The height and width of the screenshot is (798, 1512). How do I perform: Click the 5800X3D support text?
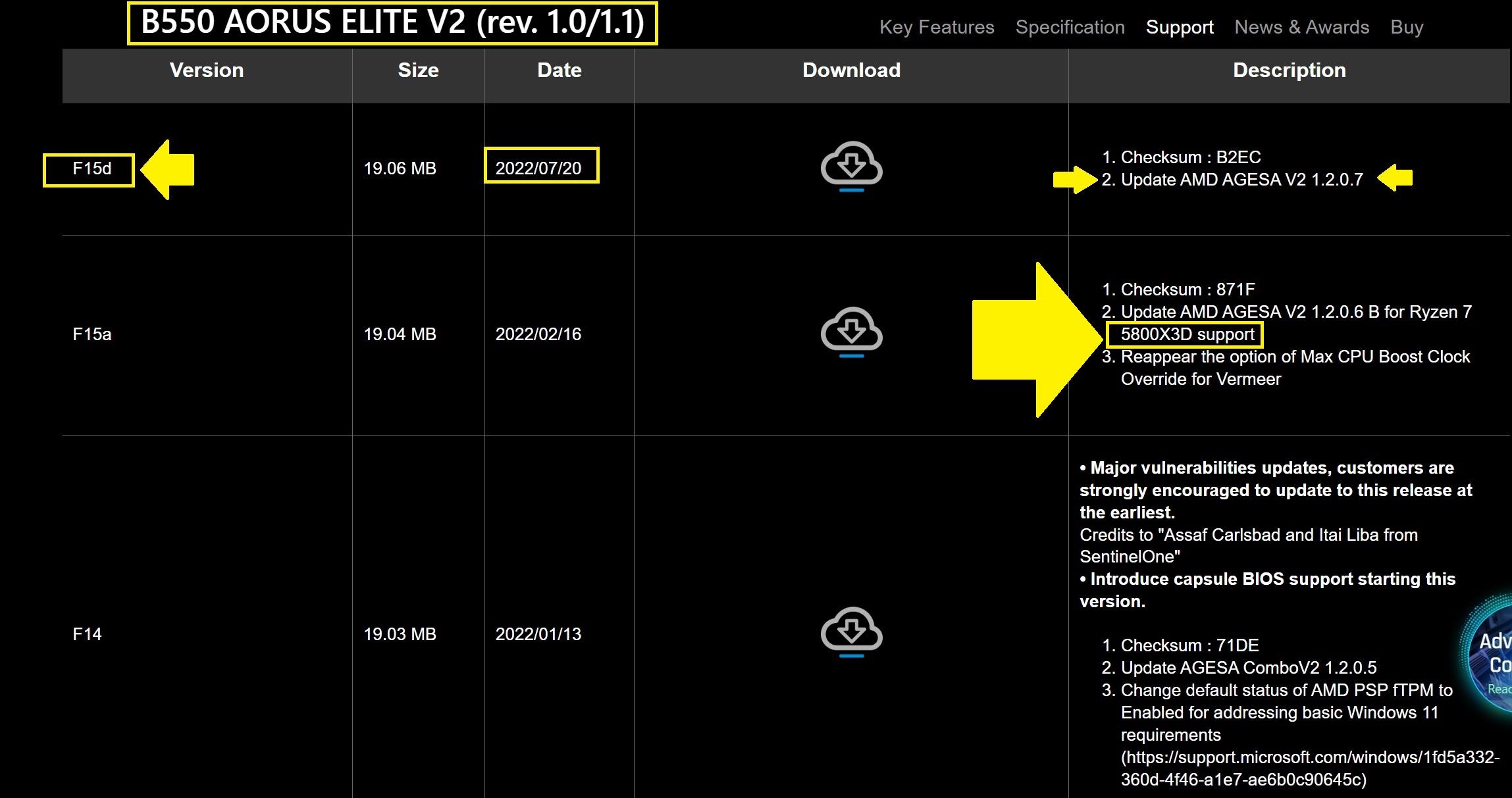pyautogui.click(x=1187, y=334)
